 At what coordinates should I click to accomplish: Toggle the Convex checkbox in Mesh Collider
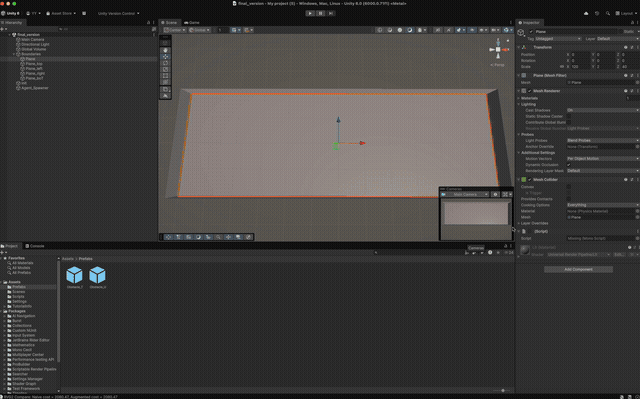[x=569, y=187]
